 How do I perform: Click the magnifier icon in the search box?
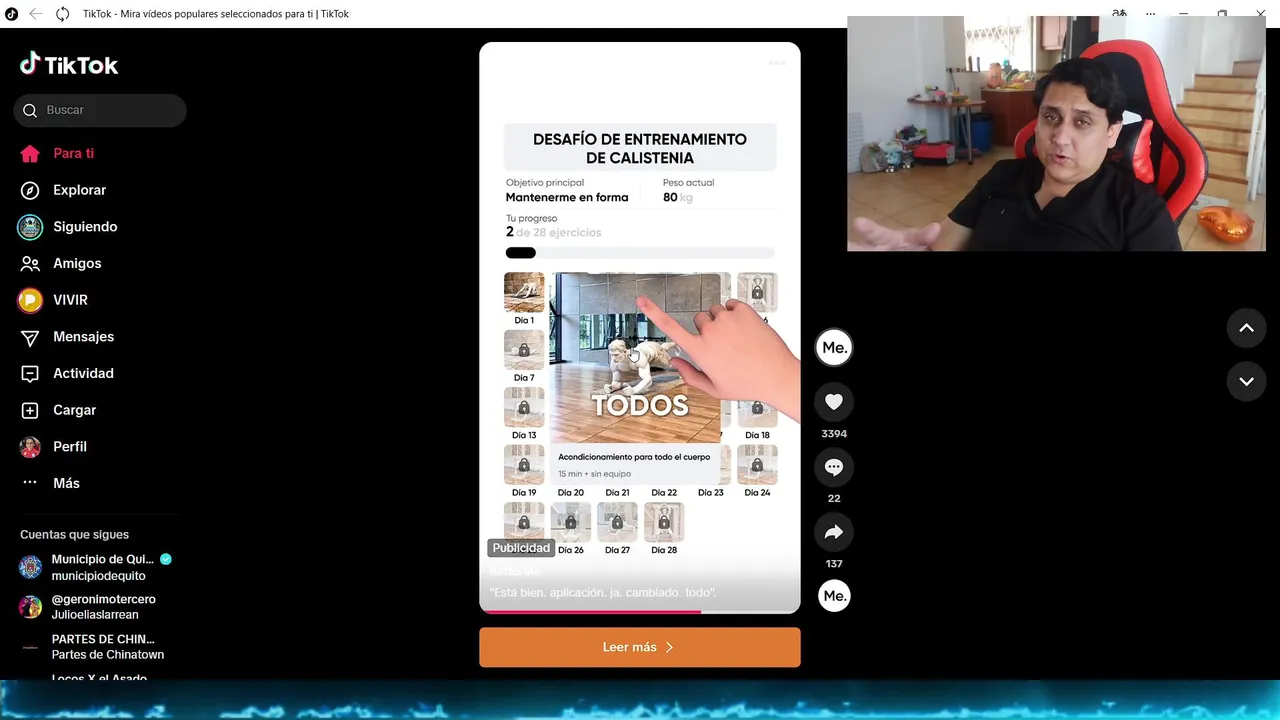pyautogui.click(x=30, y=110)
